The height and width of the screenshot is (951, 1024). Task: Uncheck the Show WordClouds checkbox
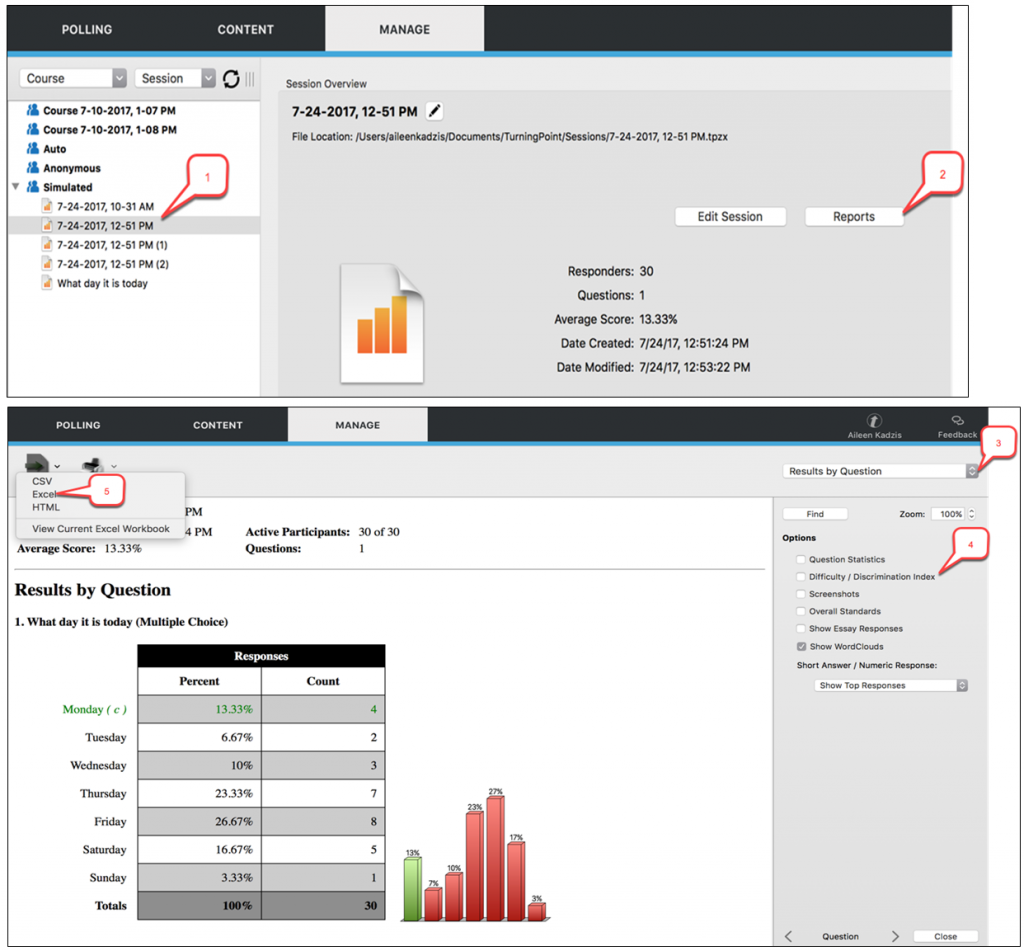[801, 647]
